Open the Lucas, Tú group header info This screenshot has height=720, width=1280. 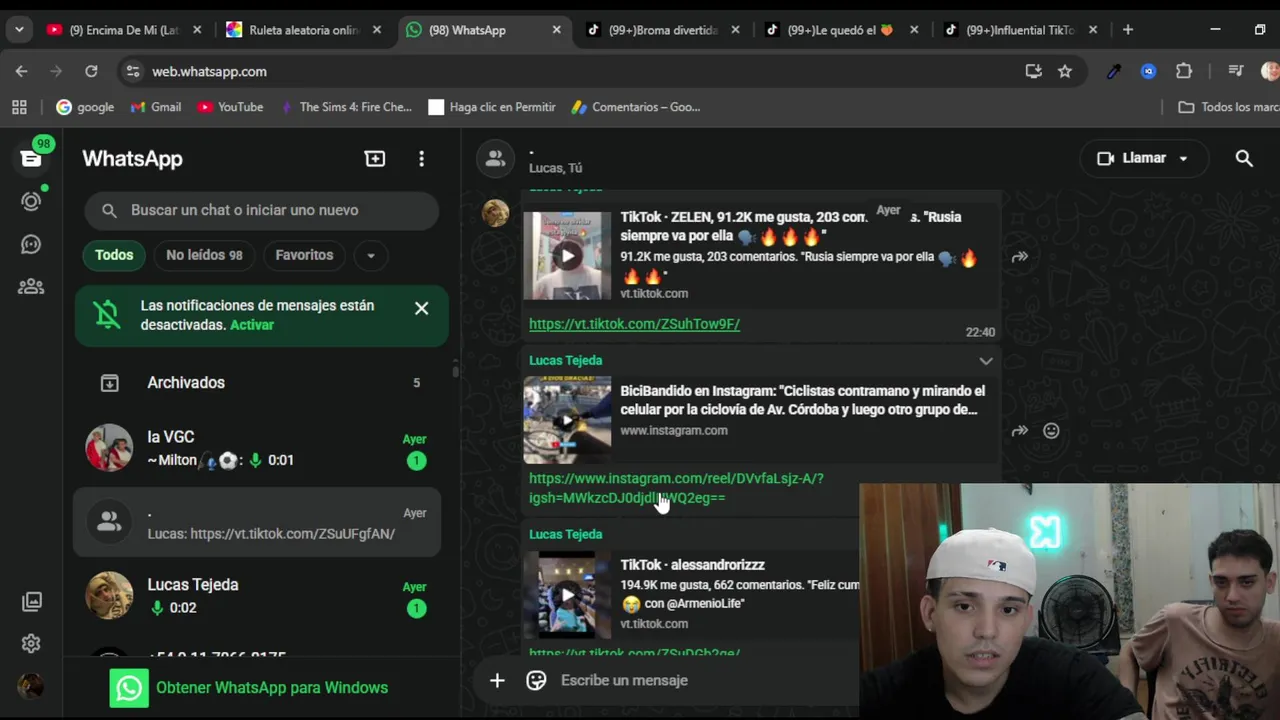555,159
